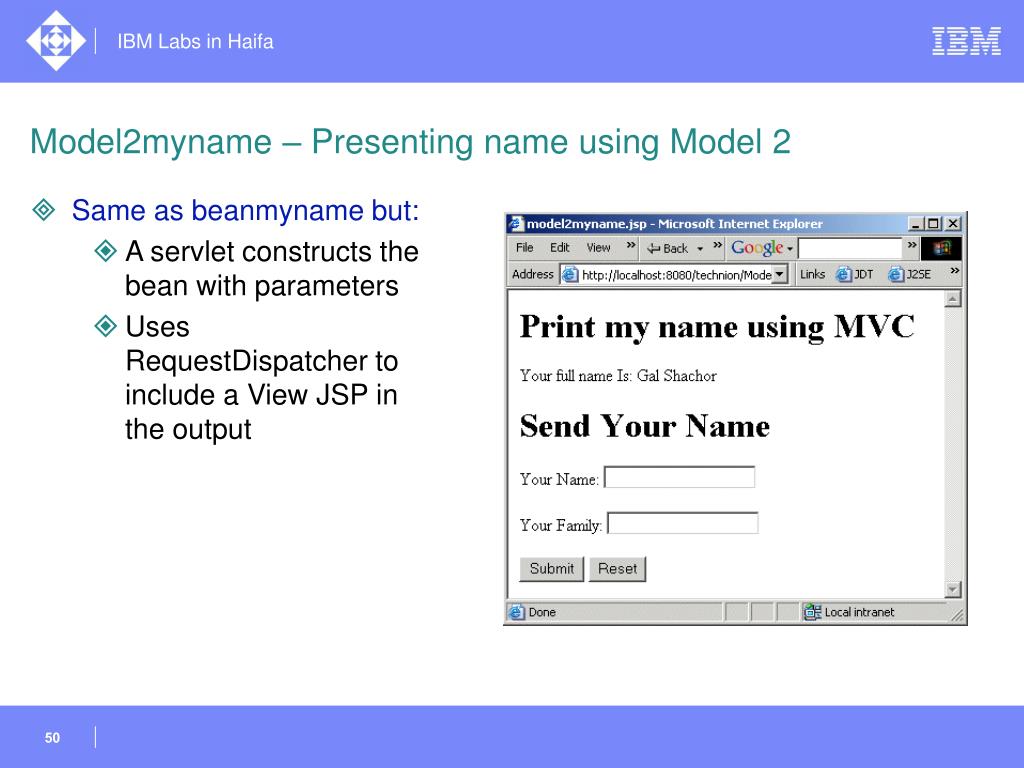This screenshot has height=768, width=1024.
Task: Click the Google search input box
Action: click(850, 248)
